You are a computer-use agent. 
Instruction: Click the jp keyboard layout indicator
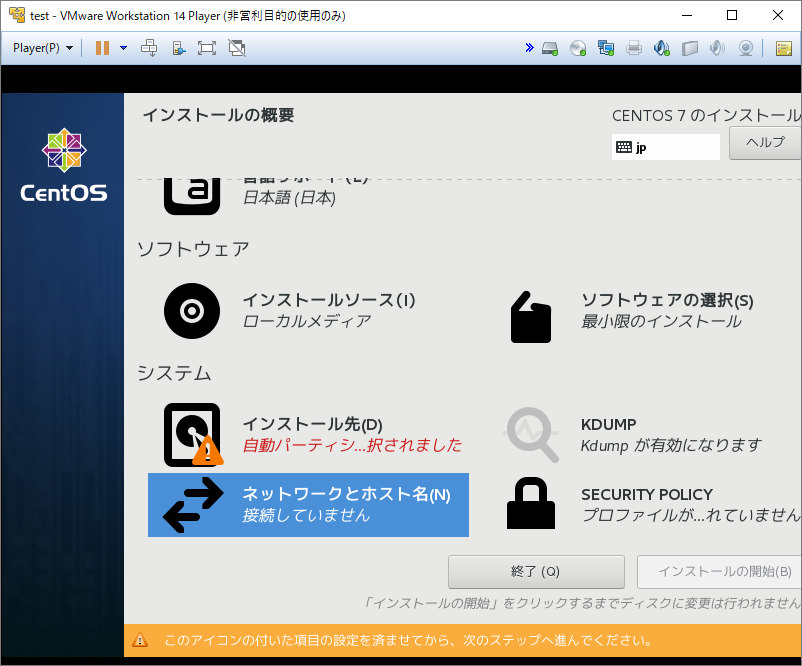pyautogui.click(x=665, y=147)
